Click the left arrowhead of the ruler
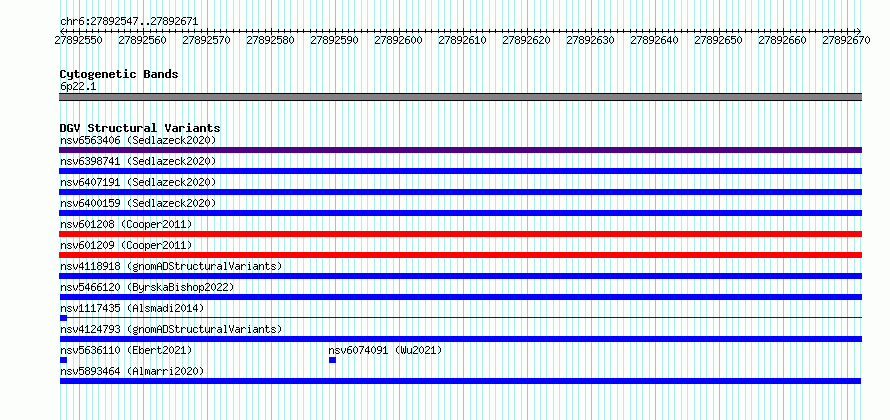Viewport: 890px width, 420px height. pos(62,31)
